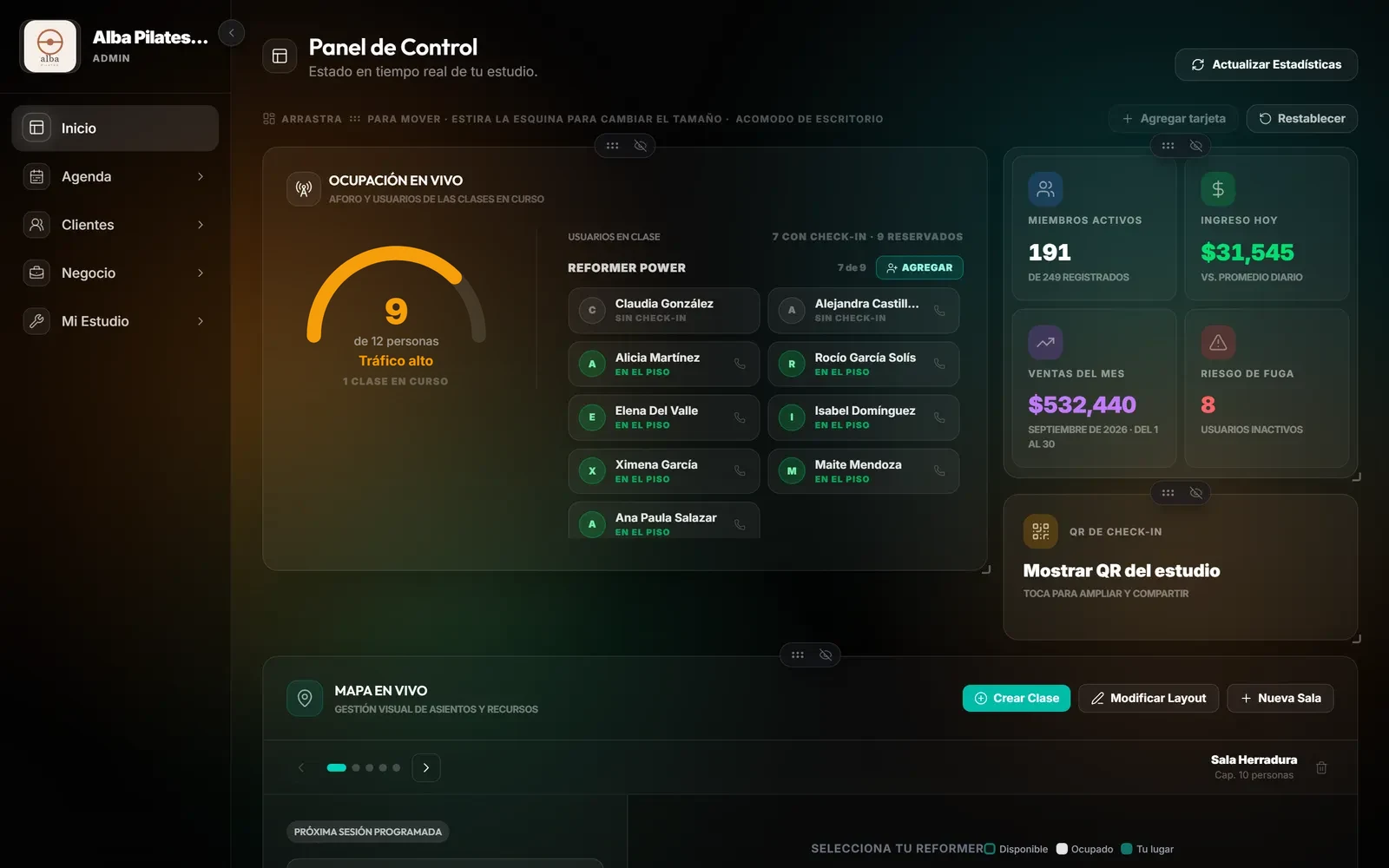Call Ana Paula Salazar via phone icon
The width and height of the screenshot is (1389, 868).
pyautogui.click(x=740, y=524)
